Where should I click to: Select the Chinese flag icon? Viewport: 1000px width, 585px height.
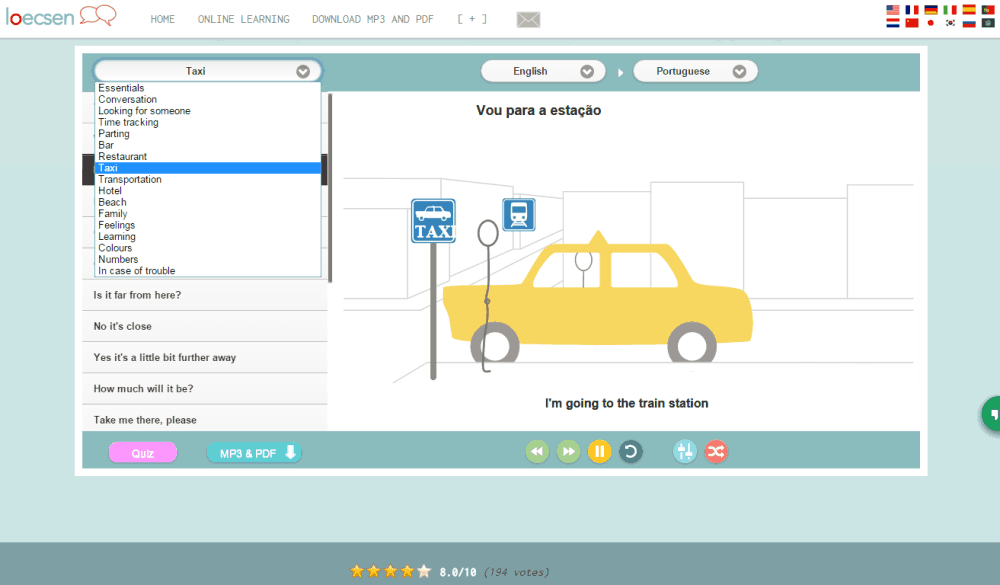point(912,23)
